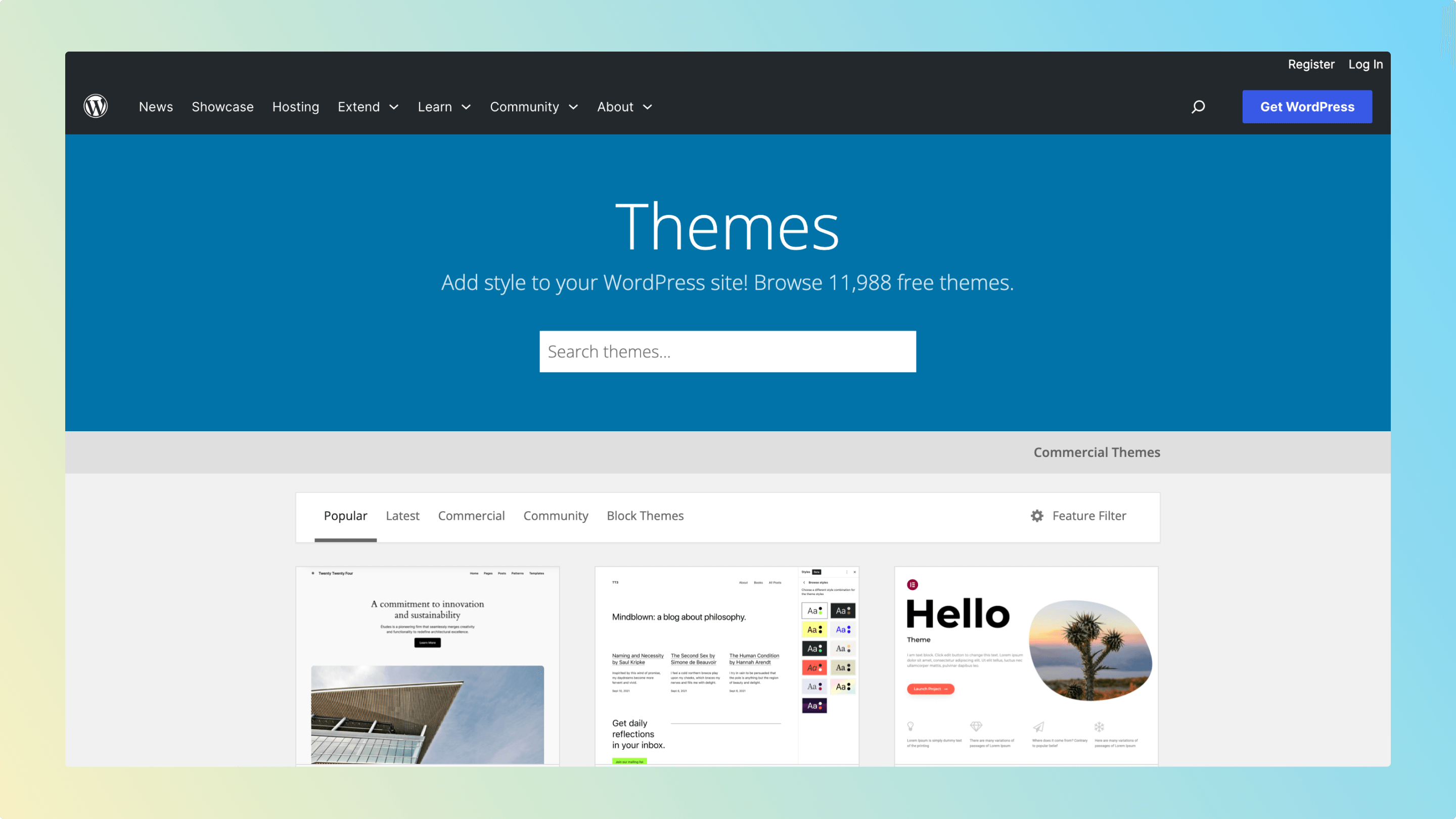Click the Register link
1456x819 pixels.
[x=1311, y=64]
